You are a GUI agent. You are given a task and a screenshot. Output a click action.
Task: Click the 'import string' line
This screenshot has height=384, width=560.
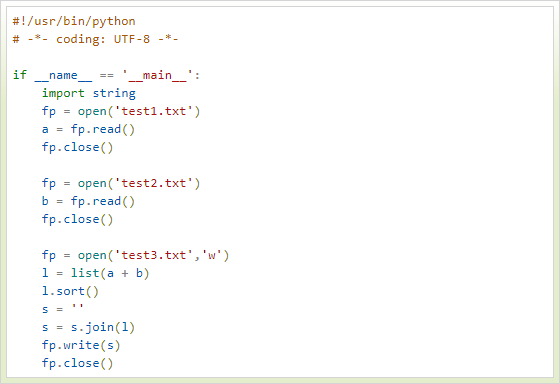[89, 93]
